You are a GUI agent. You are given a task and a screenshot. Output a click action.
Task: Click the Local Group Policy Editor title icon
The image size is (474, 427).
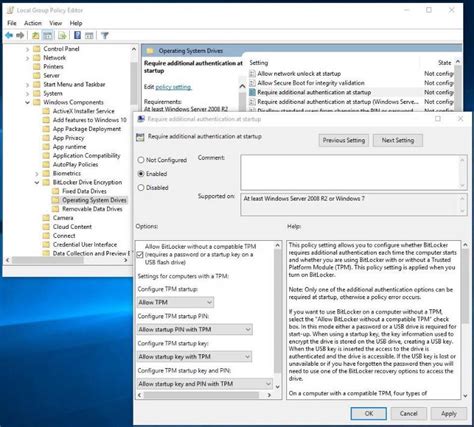pos(11,10)
